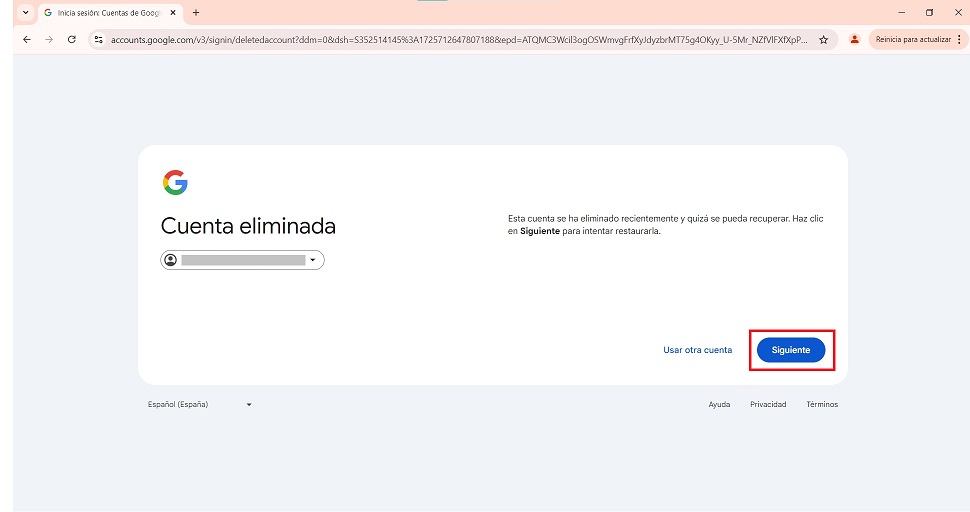Click the blue Siguiente button

click(x=791, y=350)
